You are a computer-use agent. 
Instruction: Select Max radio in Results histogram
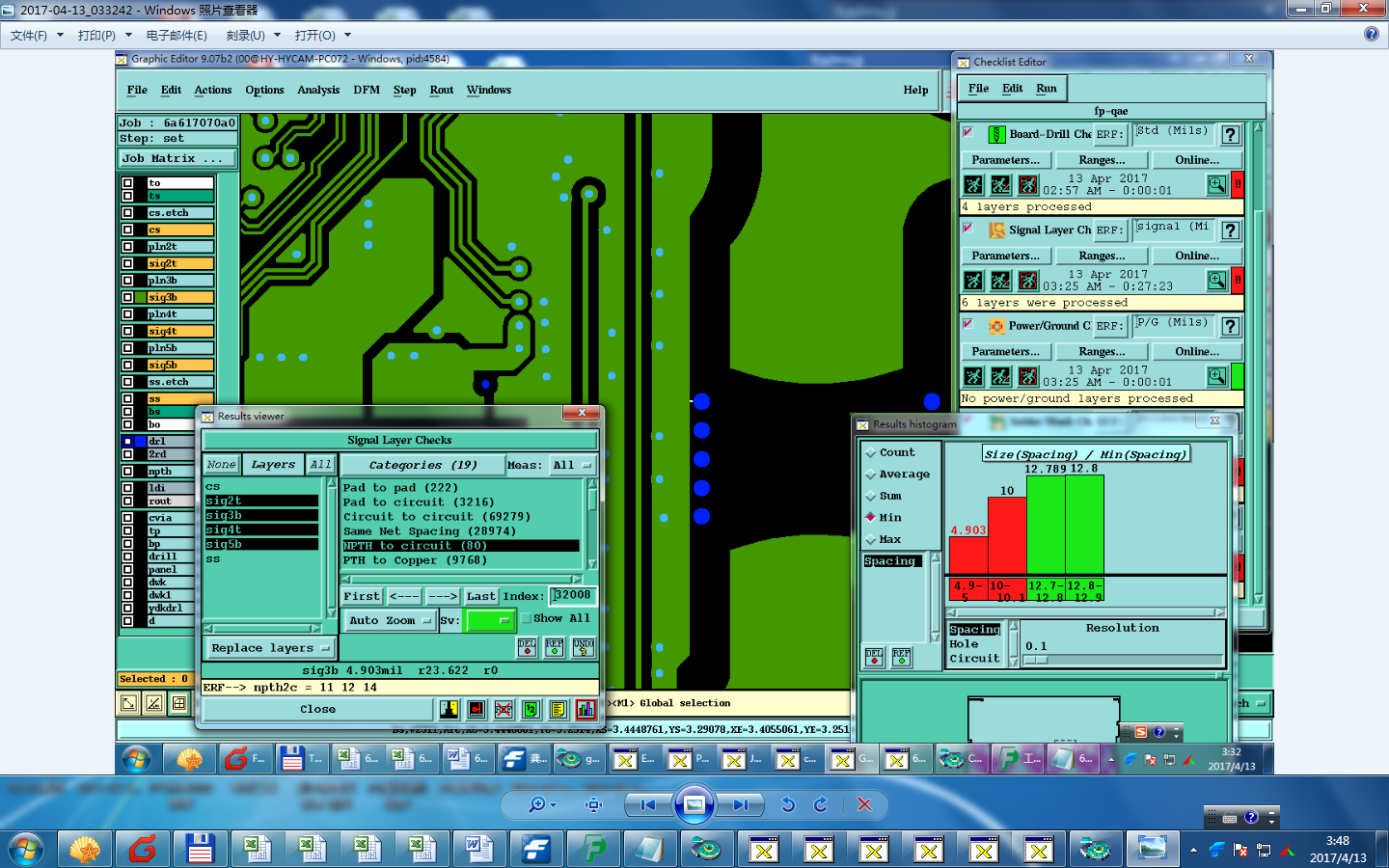[x=871, y=539]
